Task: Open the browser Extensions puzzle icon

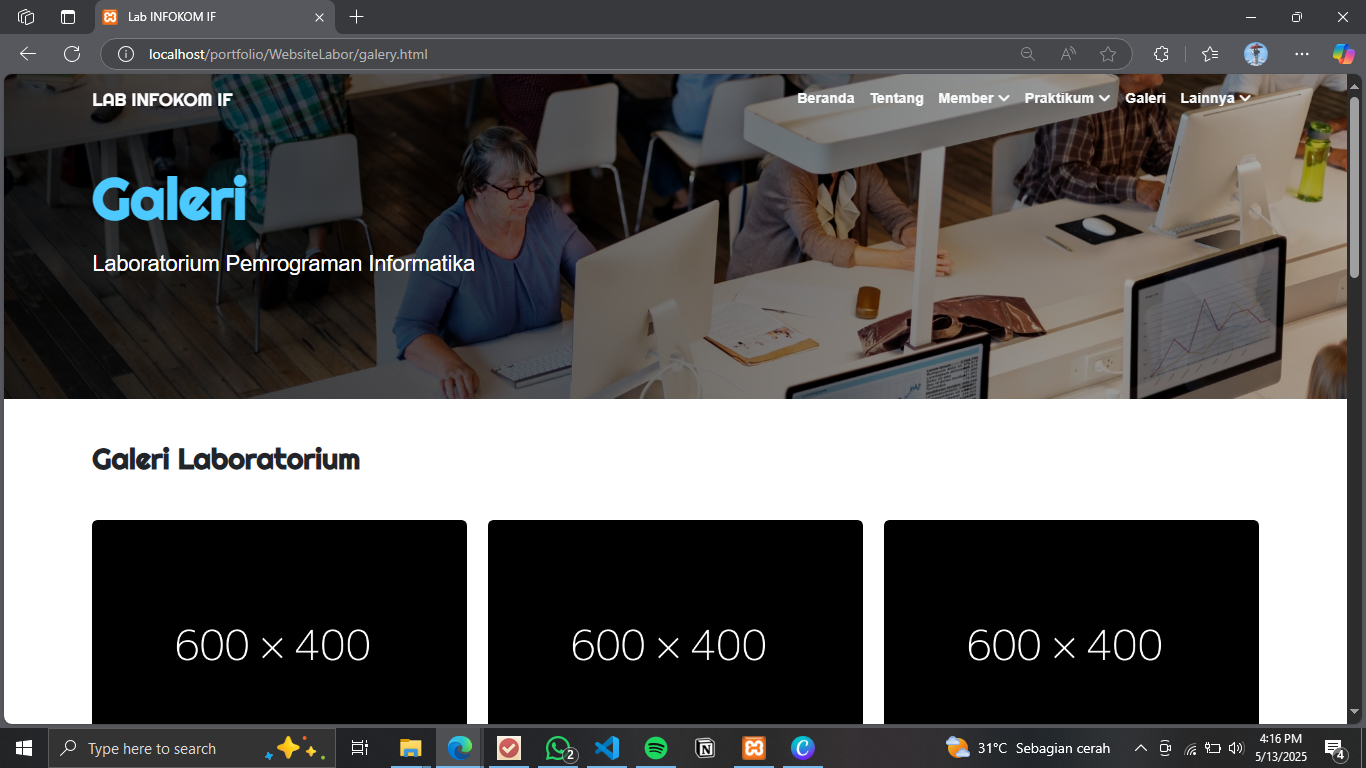Action: coord(1161,54)
